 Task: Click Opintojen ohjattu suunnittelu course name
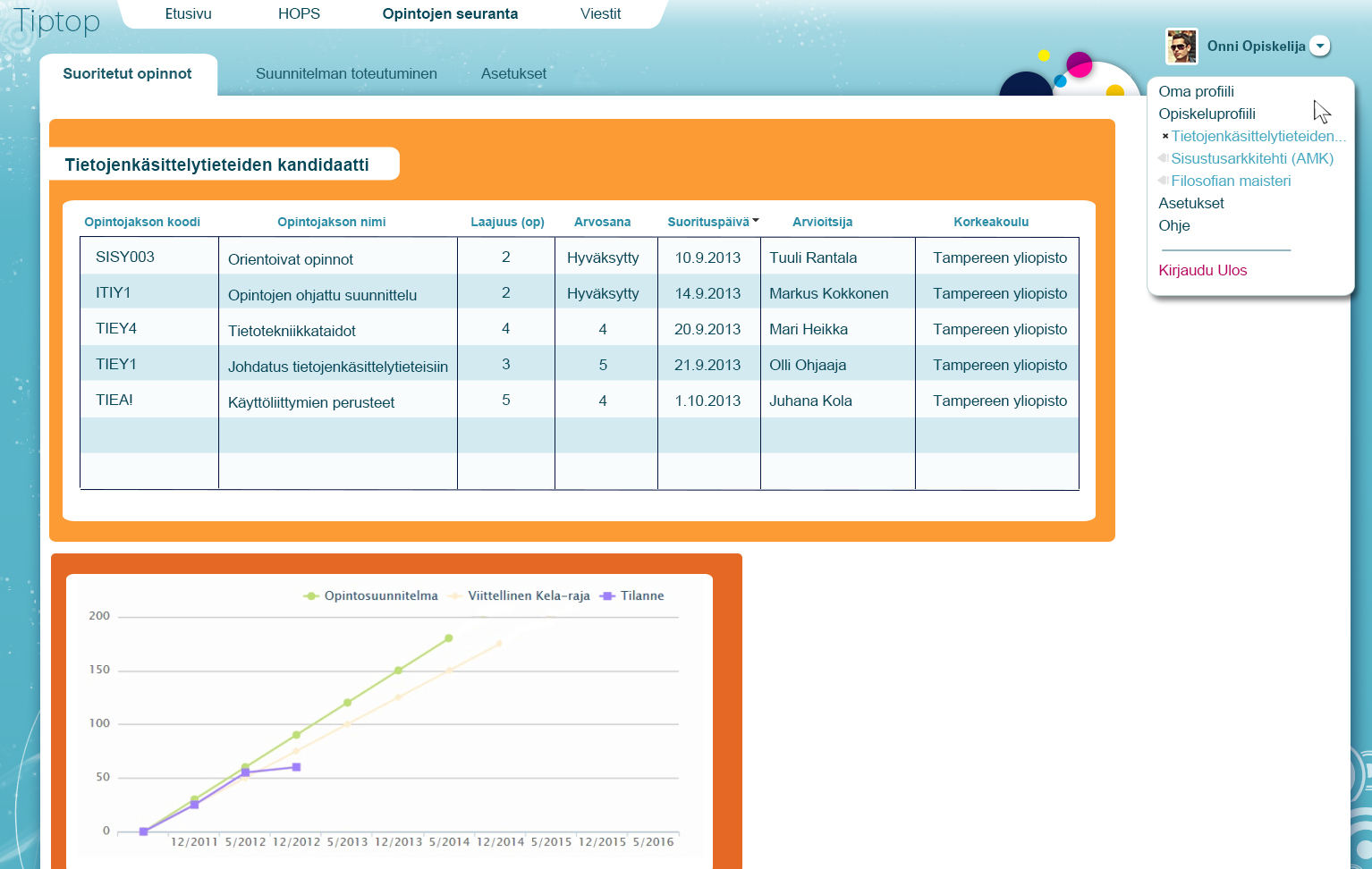tap(322, 295)
